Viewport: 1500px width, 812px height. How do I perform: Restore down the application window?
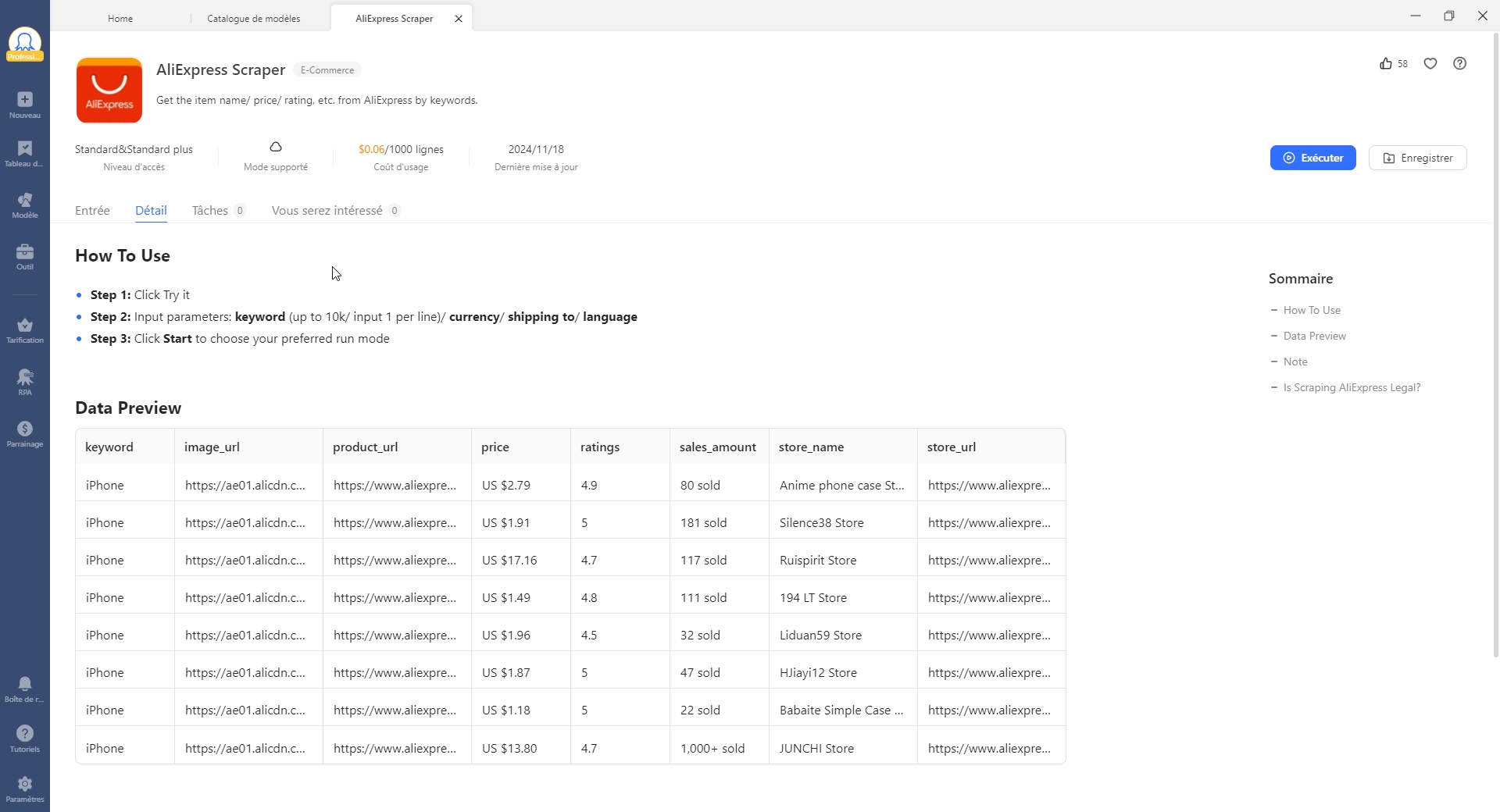point(1448,16)
